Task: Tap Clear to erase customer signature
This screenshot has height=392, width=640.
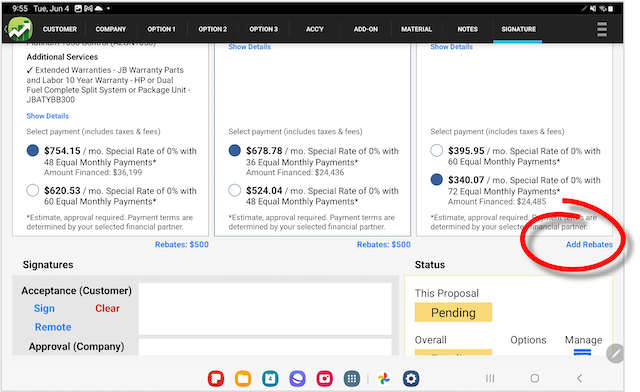Action: (x=107, y=308)
